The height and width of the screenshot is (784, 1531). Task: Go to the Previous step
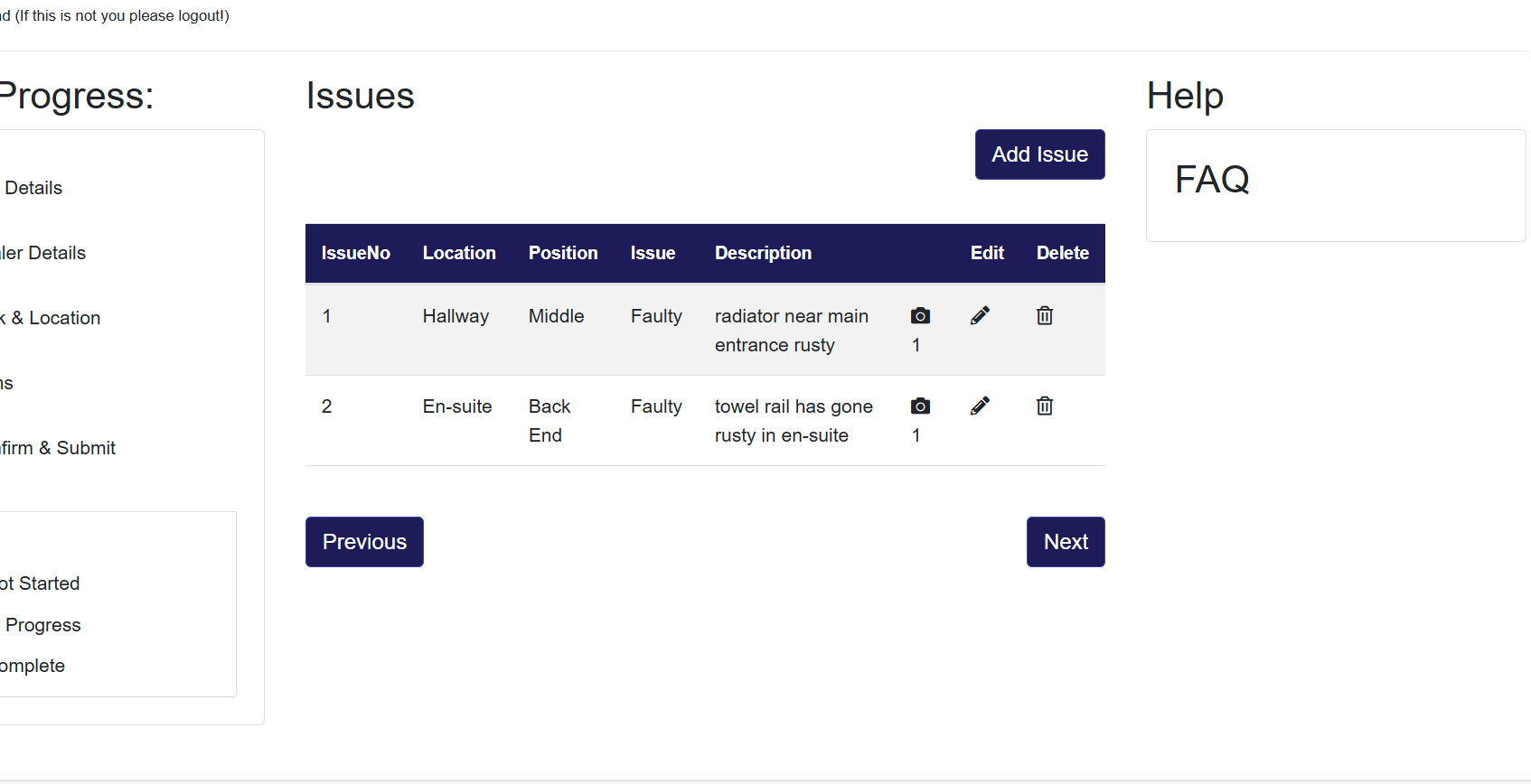(364, 542)
